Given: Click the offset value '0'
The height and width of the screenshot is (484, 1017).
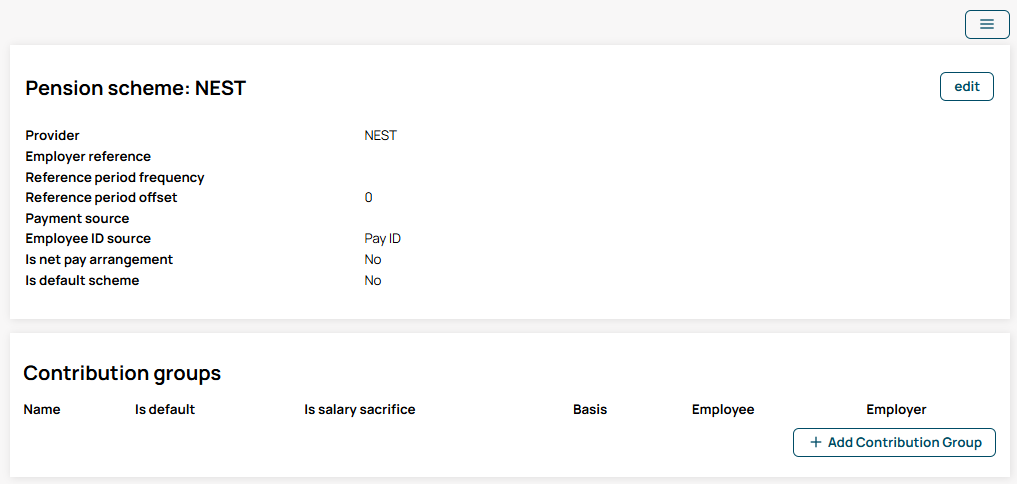Looking at the screenshot, I should click(368, 197).
